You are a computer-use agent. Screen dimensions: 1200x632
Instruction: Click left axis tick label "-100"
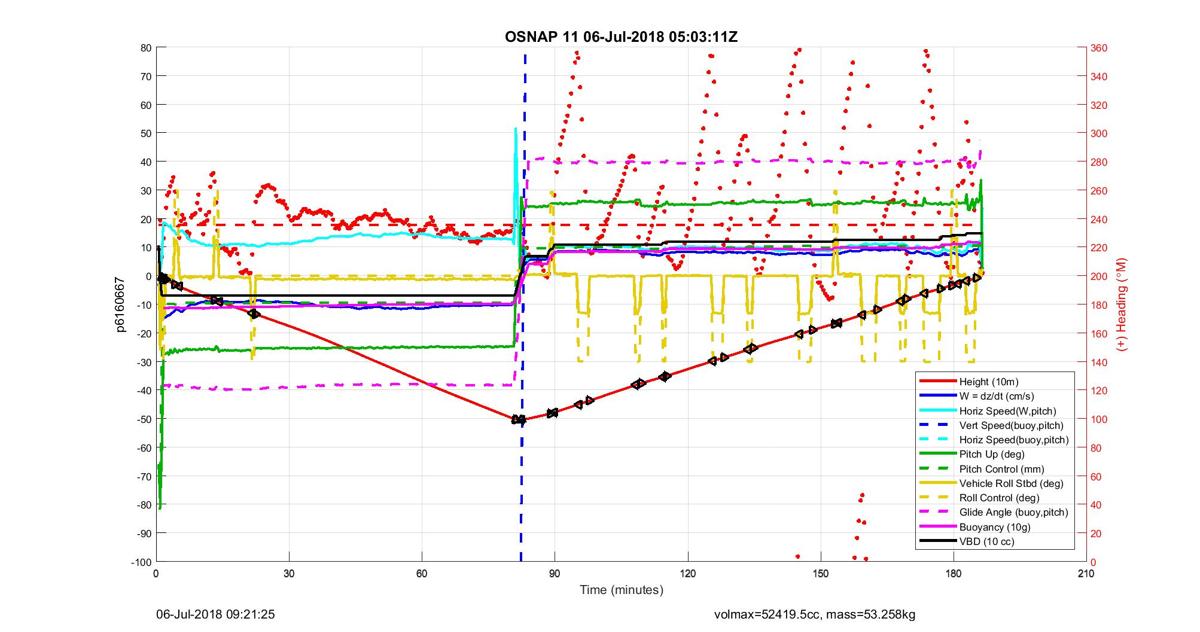click(140, 562)
